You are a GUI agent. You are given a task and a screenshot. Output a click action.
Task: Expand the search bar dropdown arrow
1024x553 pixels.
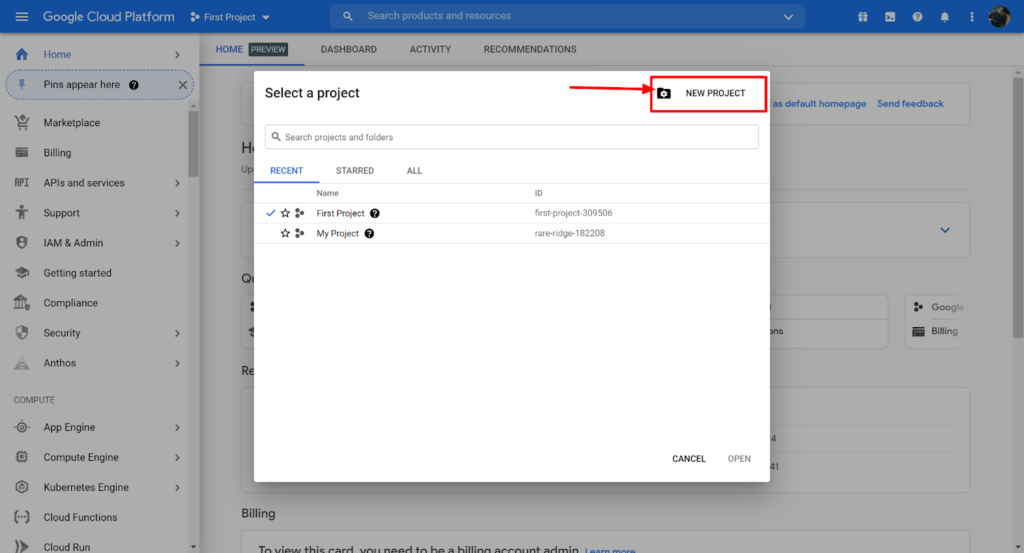click(788, 17)
